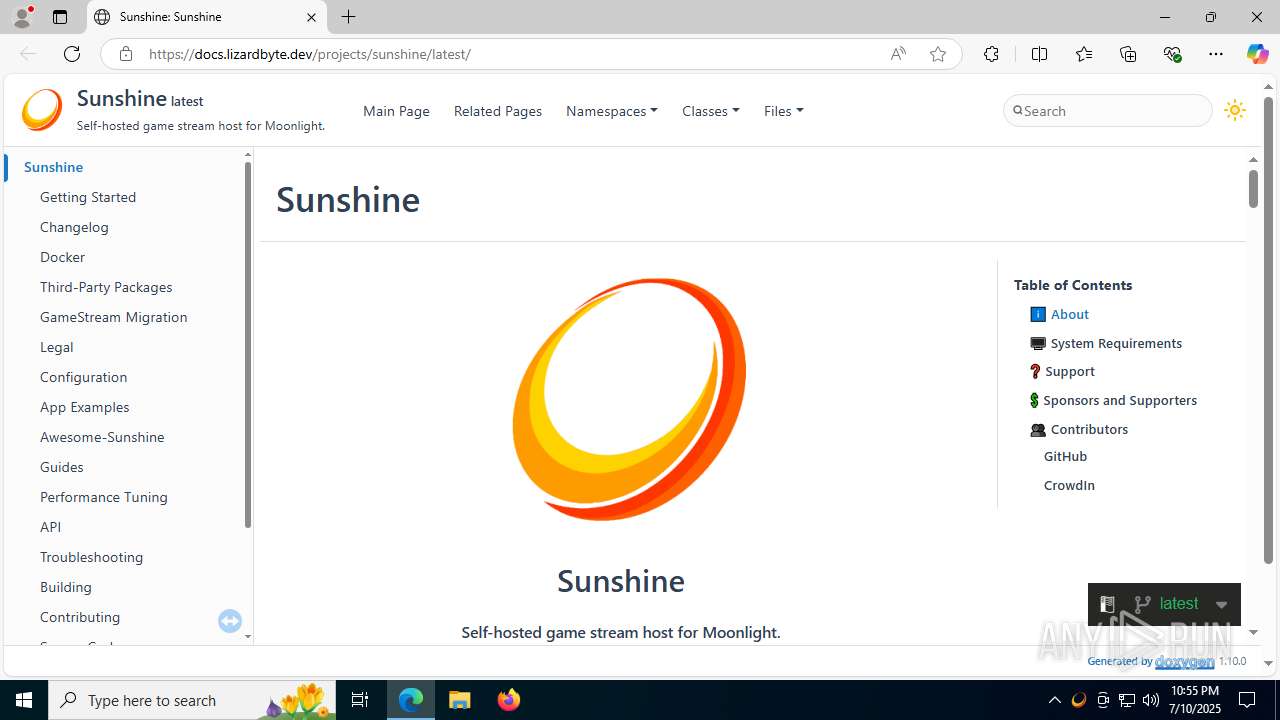
Task: Click the Support question mark icon
Action: pos(1035,371)
